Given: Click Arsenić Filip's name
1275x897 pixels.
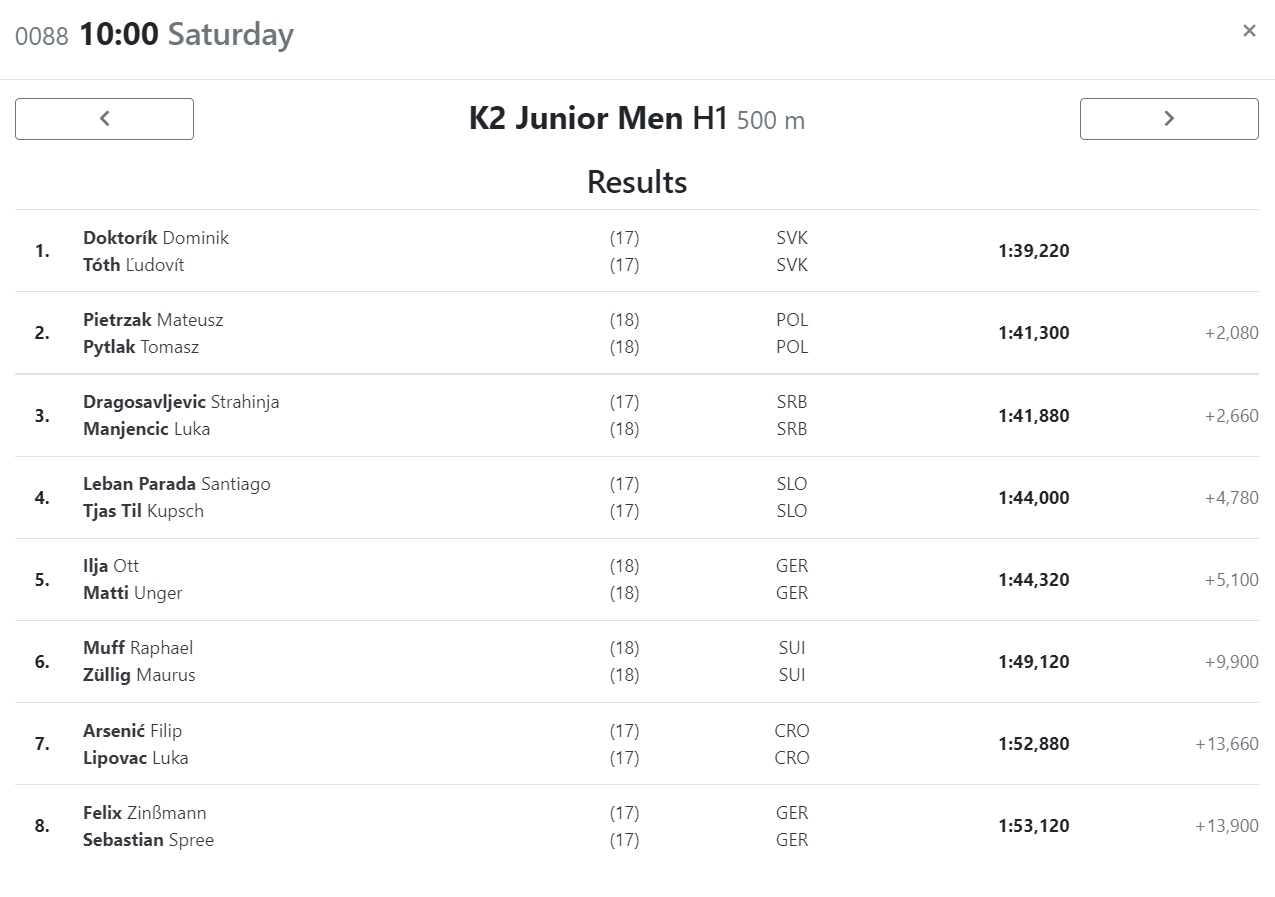Looking at the screenshot, I should tap(132, 731).
